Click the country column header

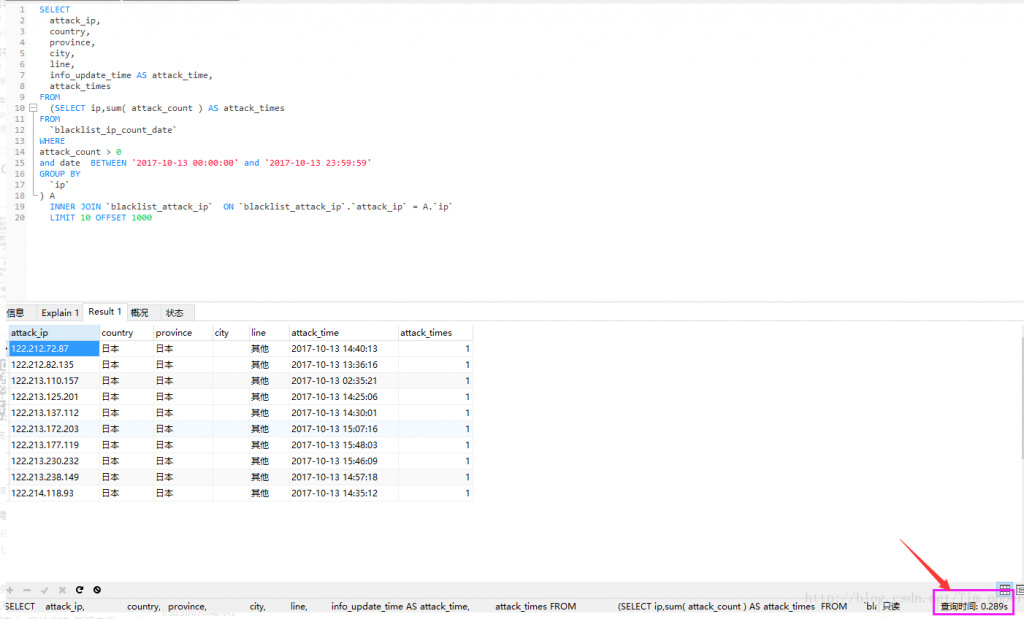click(x=126, y=332)
